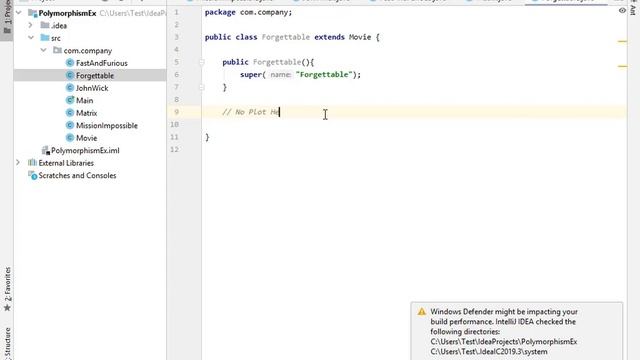Click the MissionImpossible class icon
The height and width of the screenshot is (360, 640).
tap(70, 125)
